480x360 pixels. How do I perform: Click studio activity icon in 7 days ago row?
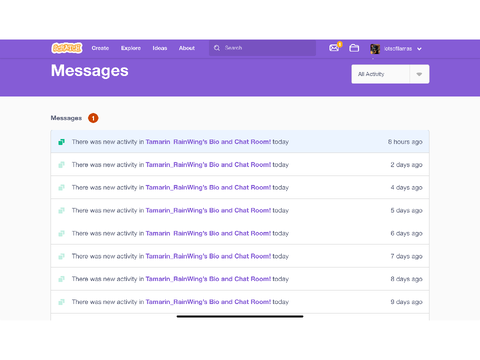pyautogui.click(x=61, y=256)
